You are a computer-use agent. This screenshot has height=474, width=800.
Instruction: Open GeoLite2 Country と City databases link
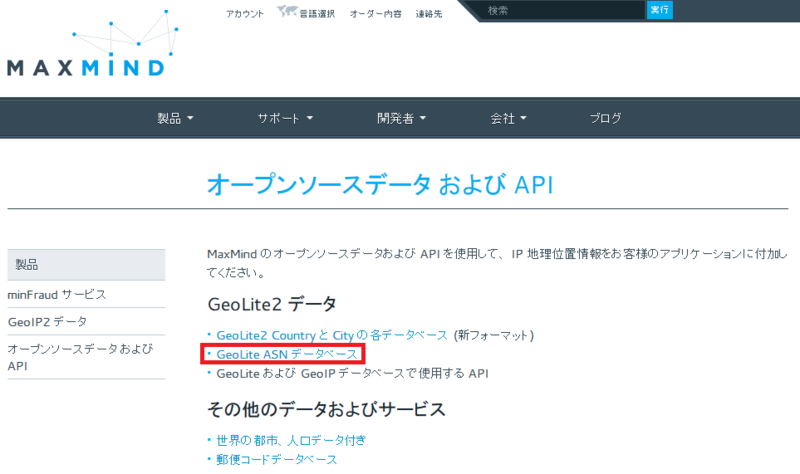point(332,335)
